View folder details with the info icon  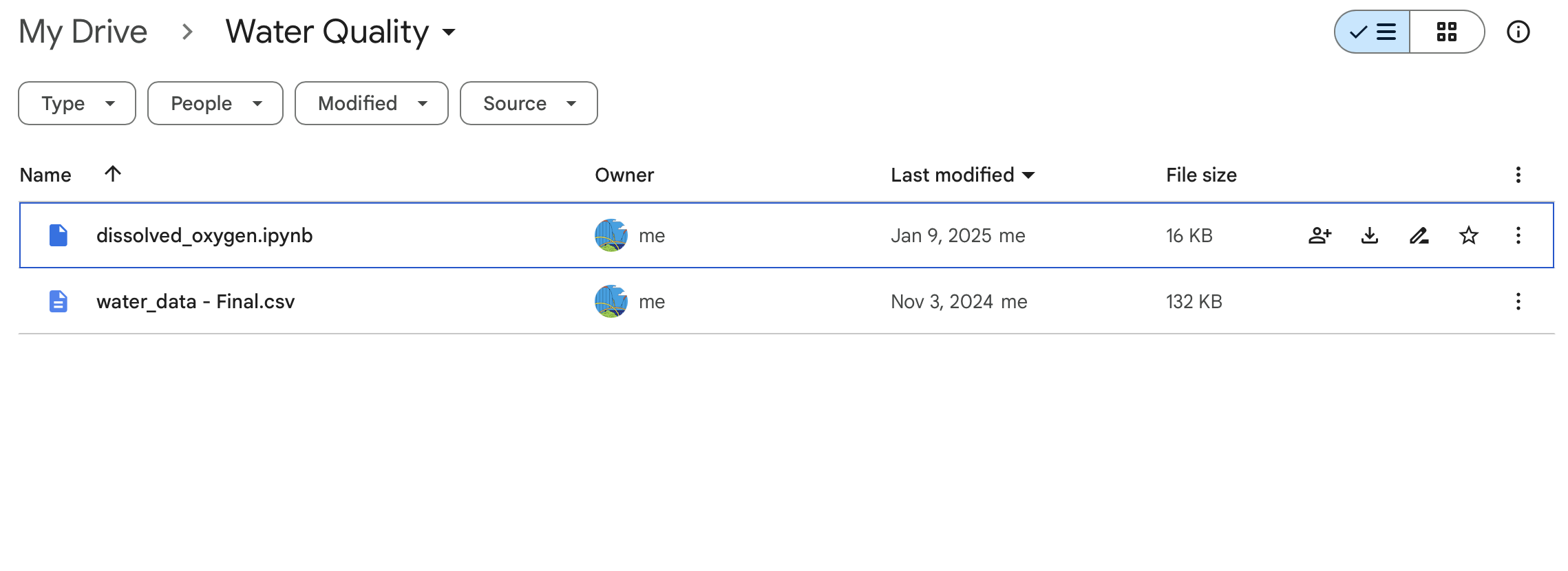(1518, 32)
